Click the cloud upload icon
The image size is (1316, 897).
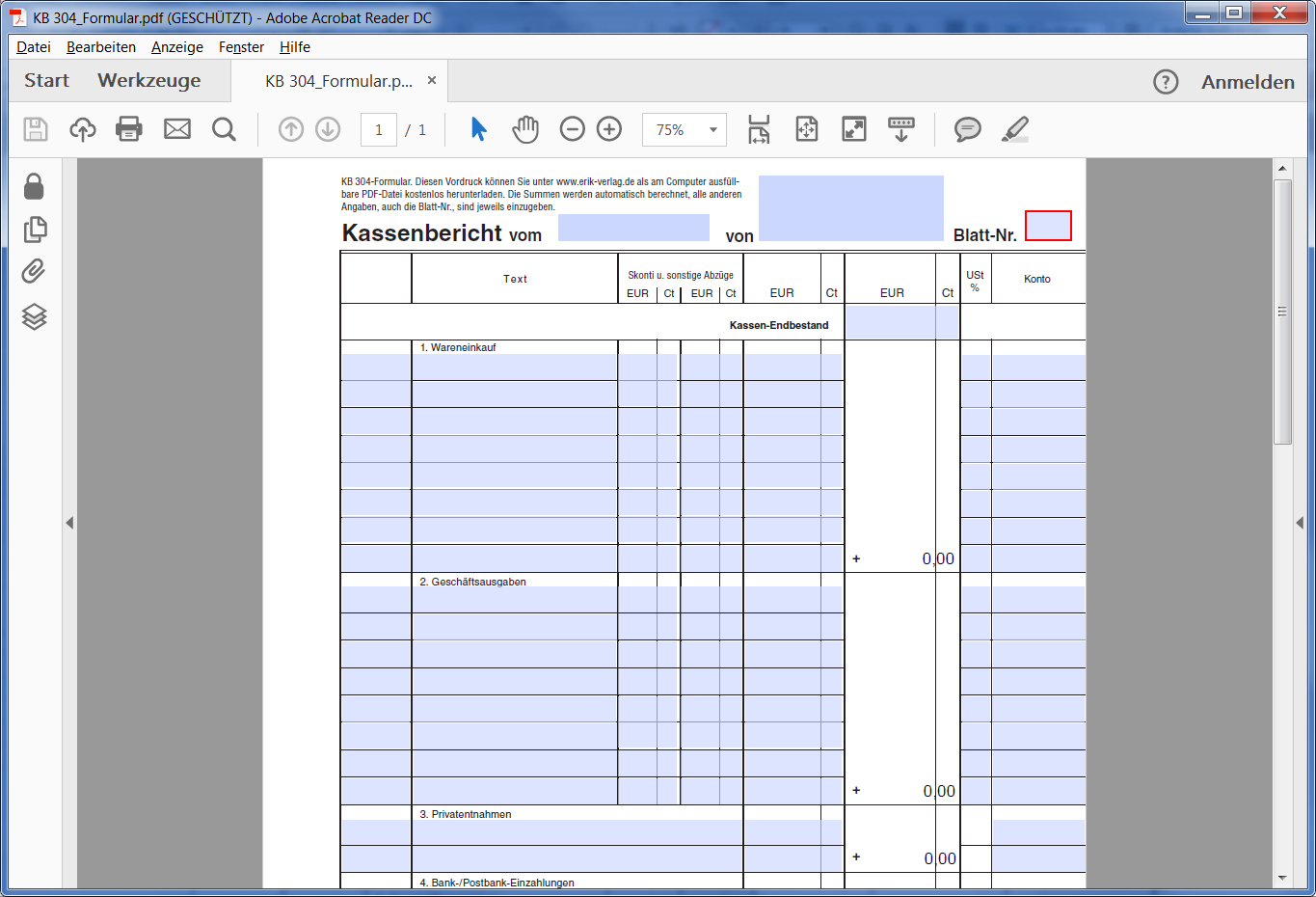[83, 129]
